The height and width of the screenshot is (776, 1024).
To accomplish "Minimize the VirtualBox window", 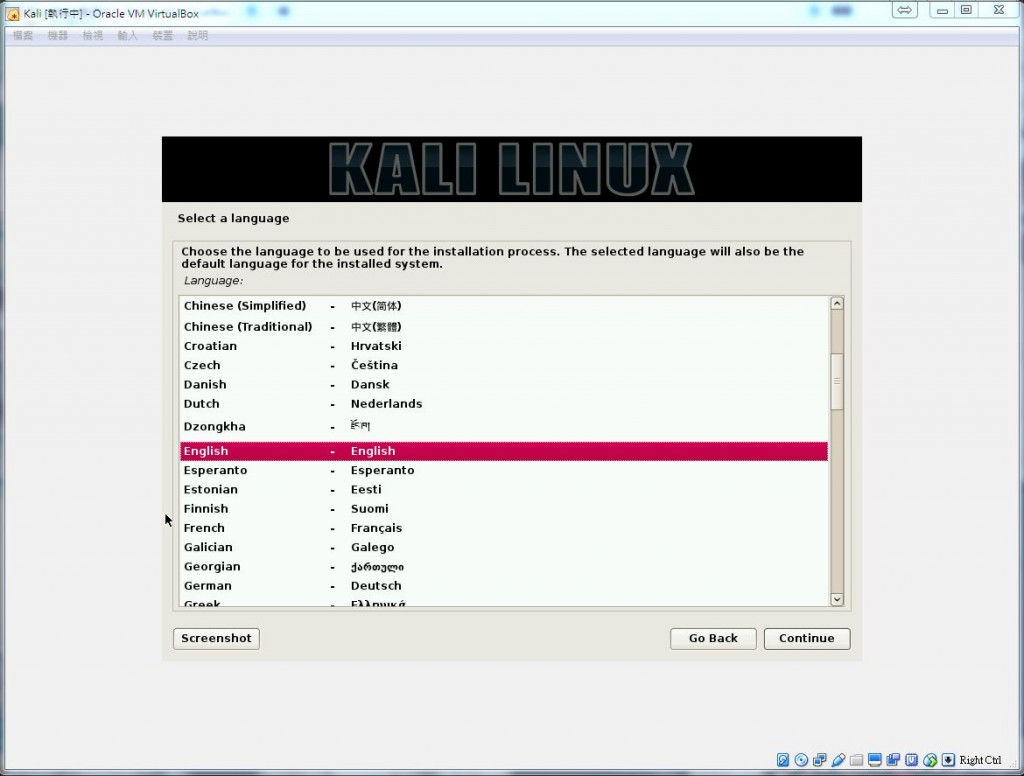I will click(x=942, y=10).
